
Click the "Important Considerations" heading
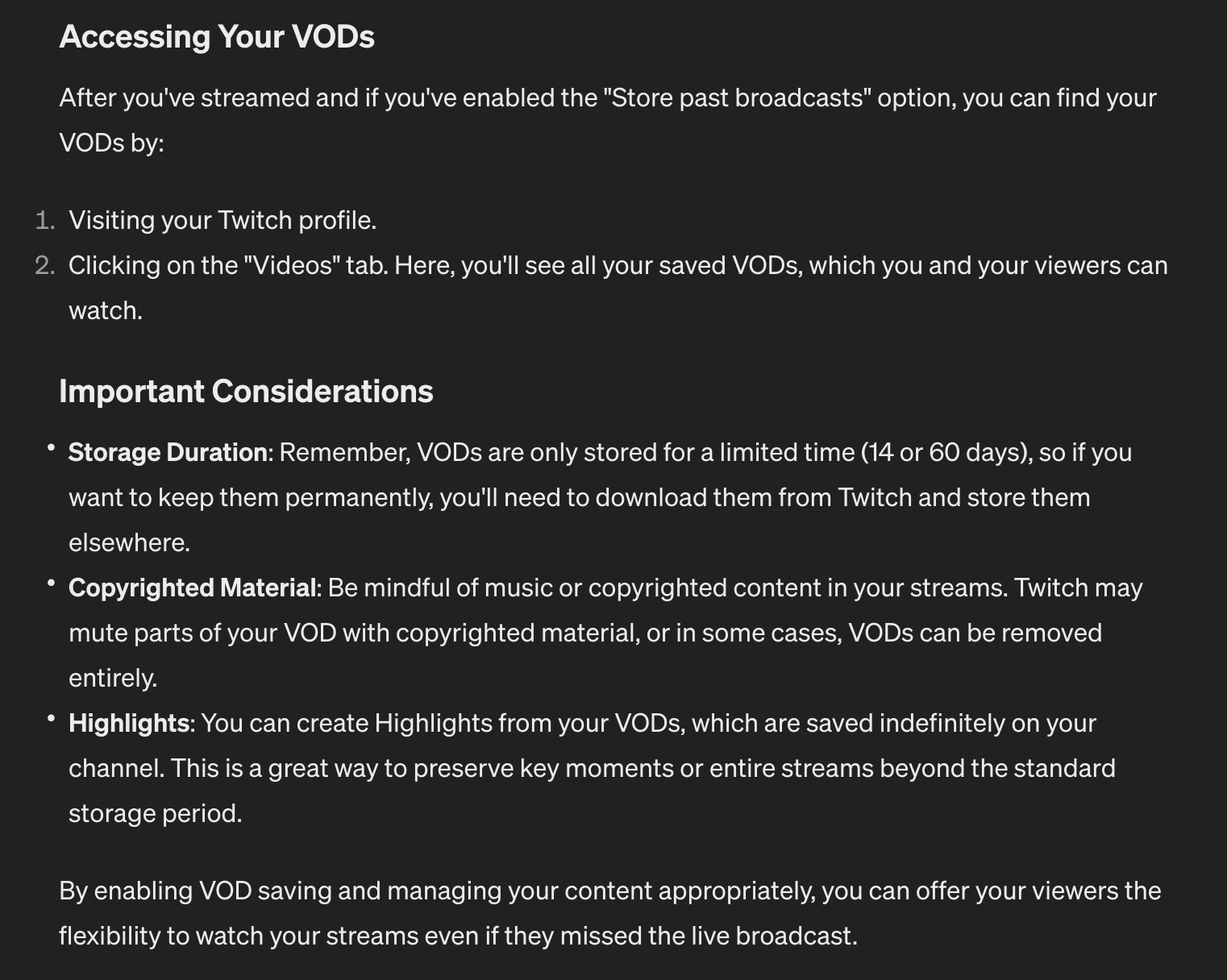246,392
